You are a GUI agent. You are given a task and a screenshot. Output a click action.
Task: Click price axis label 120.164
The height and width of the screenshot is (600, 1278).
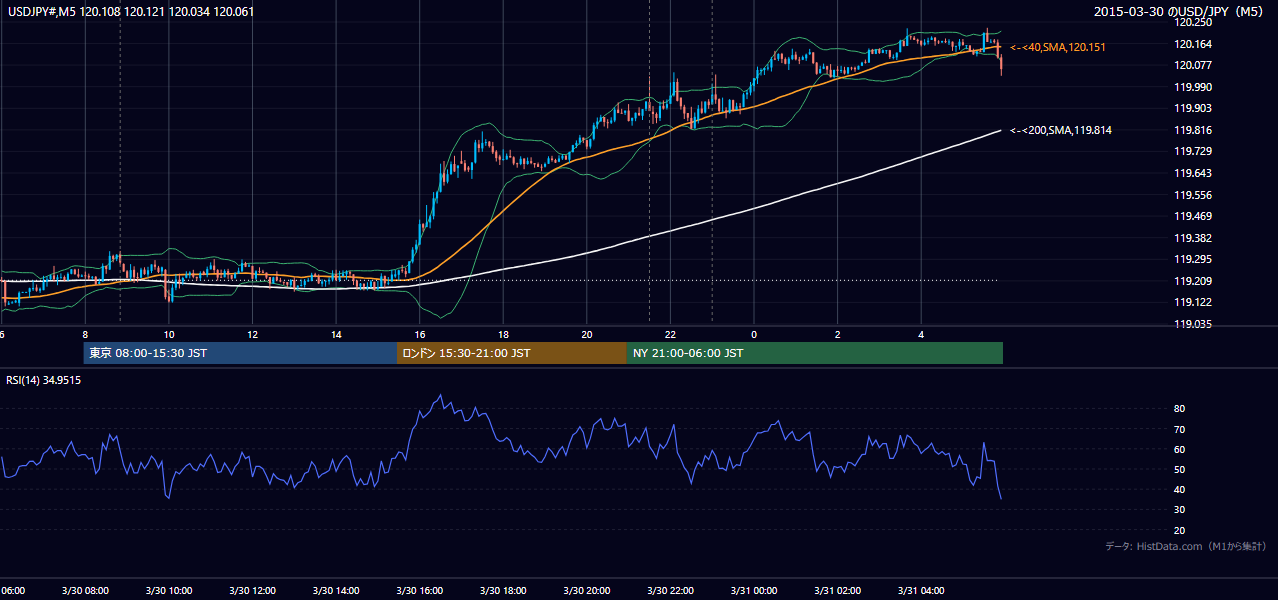pos(1192,44)
